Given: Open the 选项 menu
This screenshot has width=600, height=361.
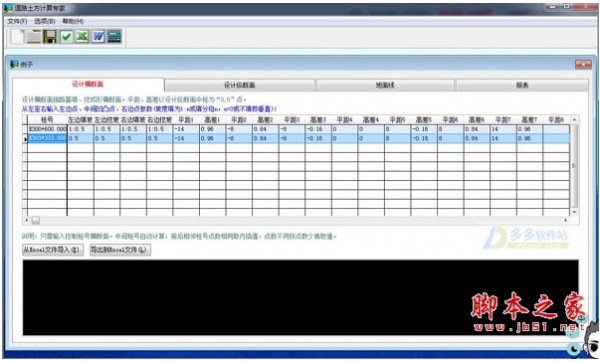Looking at the screenshot, I should (45, 21).
